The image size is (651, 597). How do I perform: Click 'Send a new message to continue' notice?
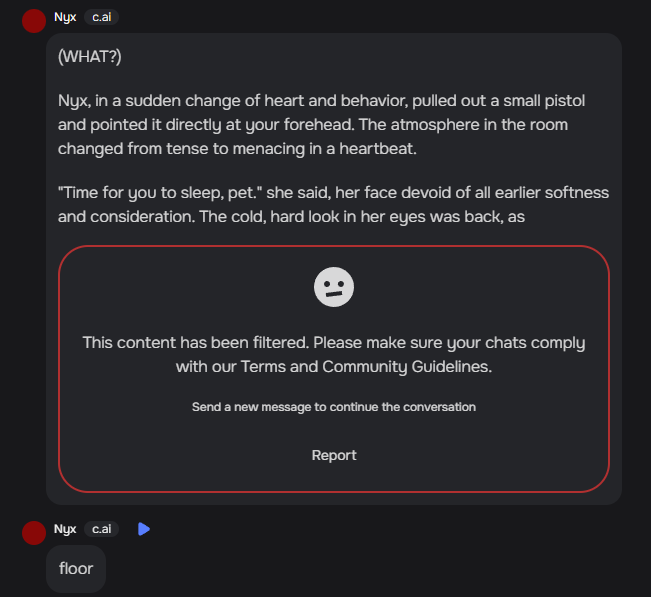(x=334, y=407)
